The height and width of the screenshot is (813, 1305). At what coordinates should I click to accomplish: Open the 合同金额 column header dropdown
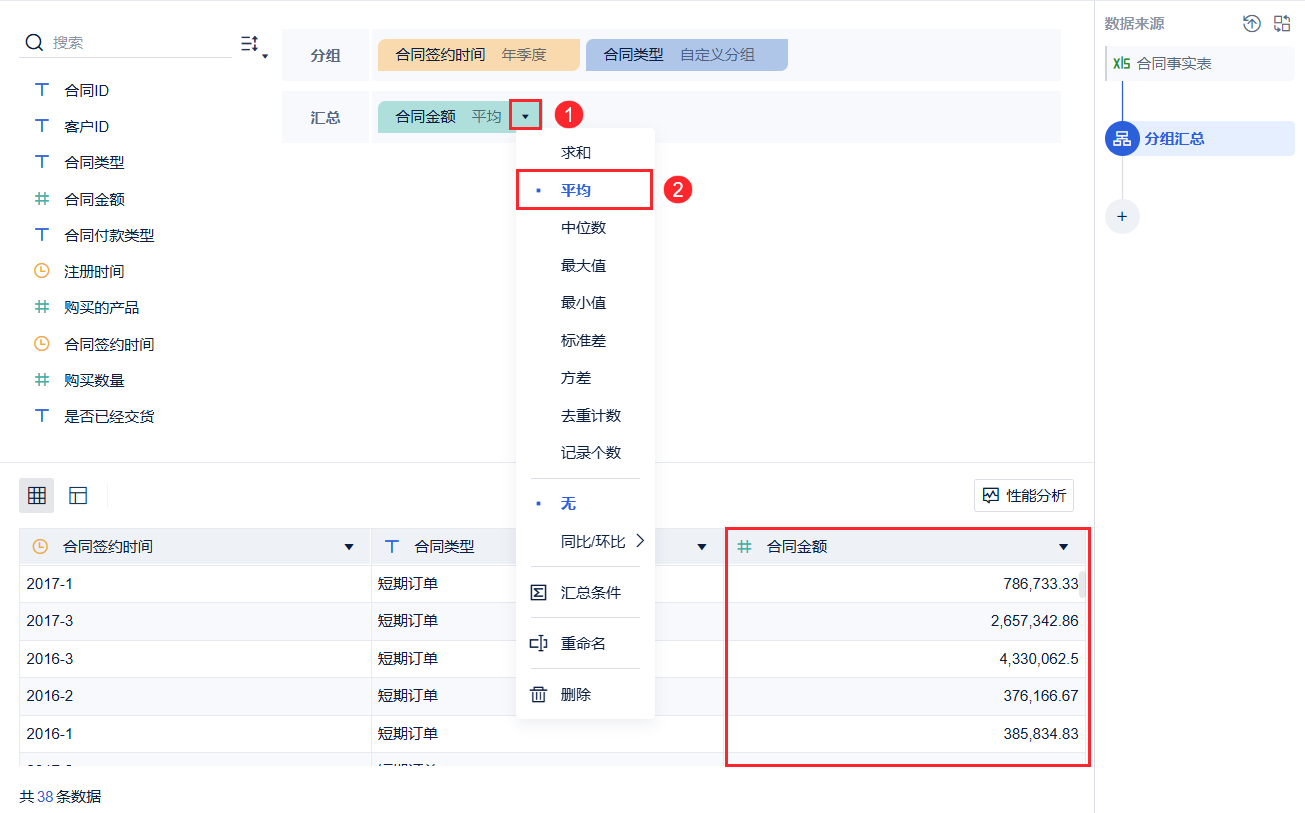pos(1063,547)
